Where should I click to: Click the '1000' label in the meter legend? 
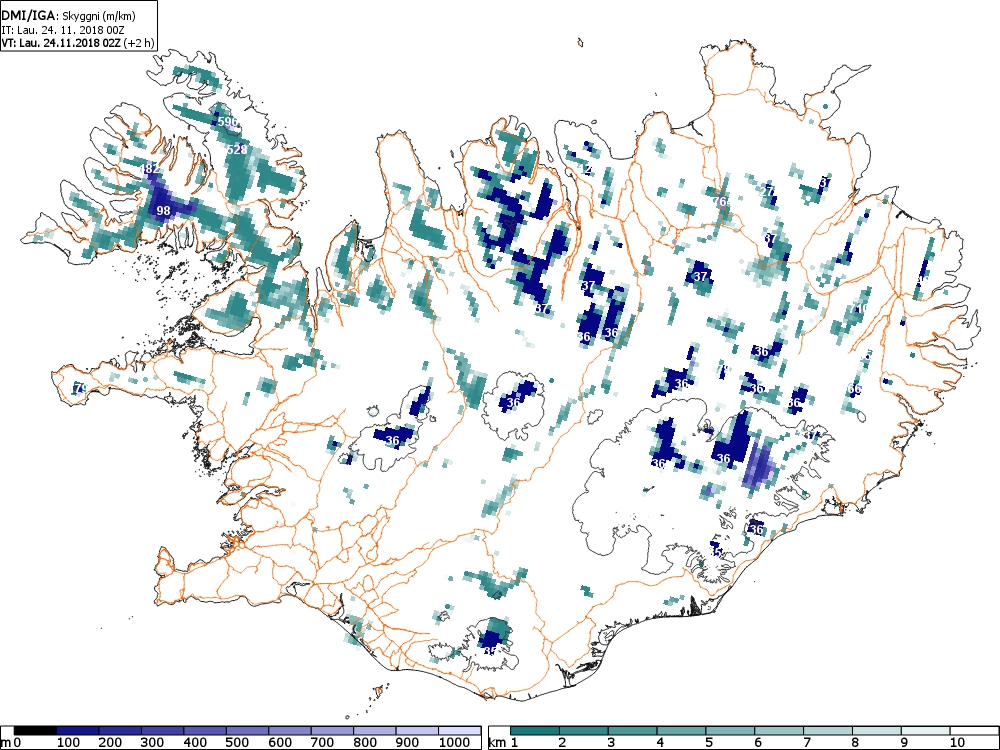(453, 743)
